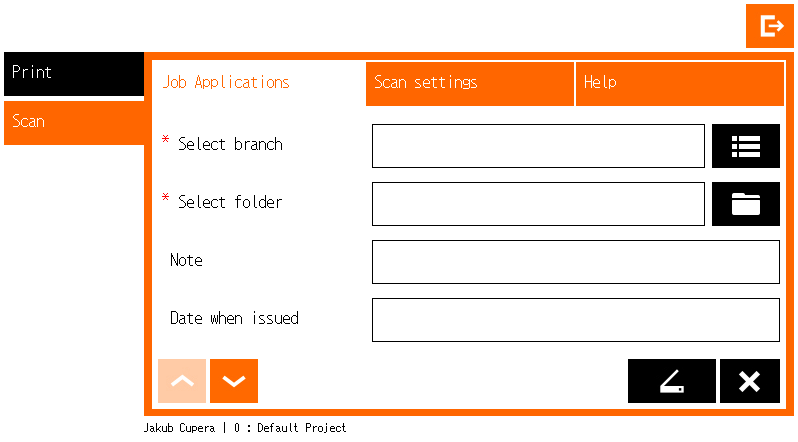The image size is (798, 442).
Task: Click the Date when issued label
Action: coord(234,319)
